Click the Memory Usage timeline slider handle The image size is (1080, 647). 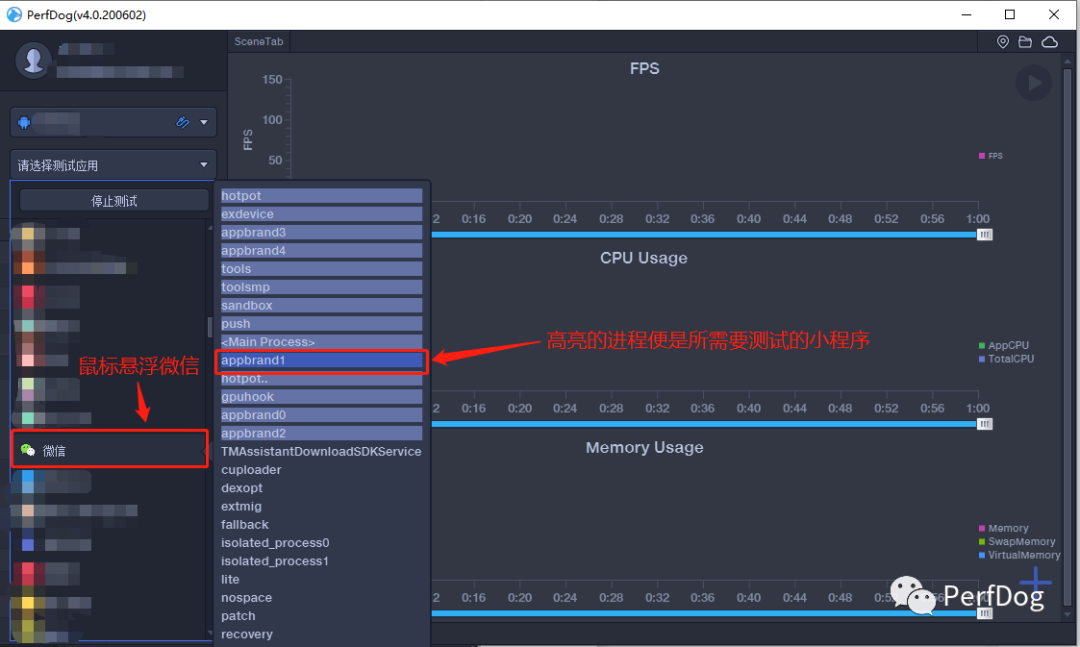tap(985, 613)
